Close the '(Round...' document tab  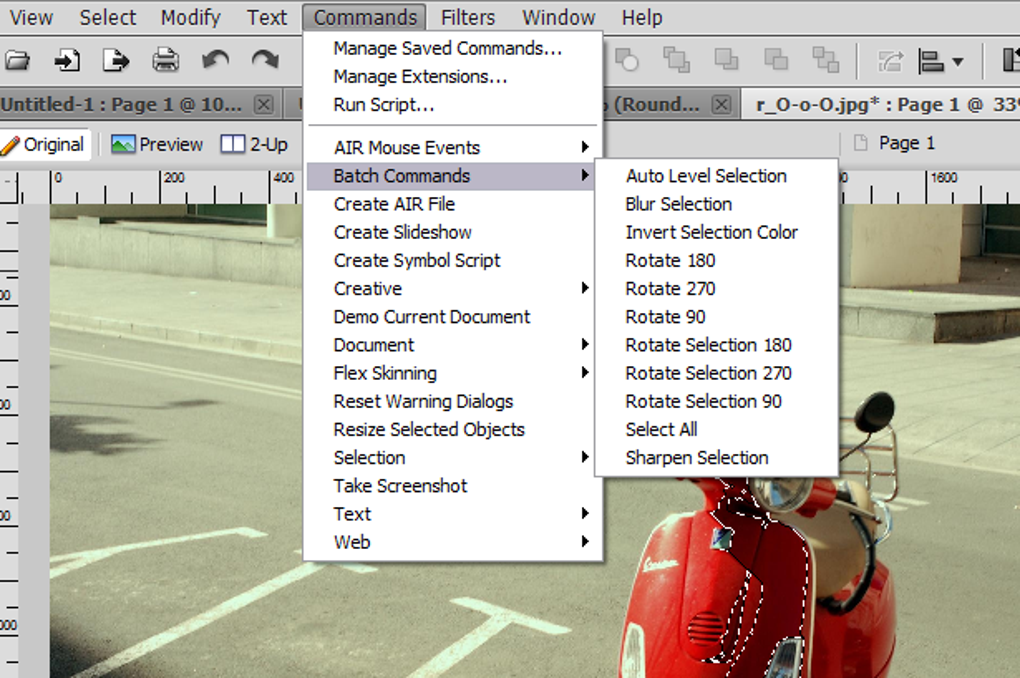click(x=721, y=105)
